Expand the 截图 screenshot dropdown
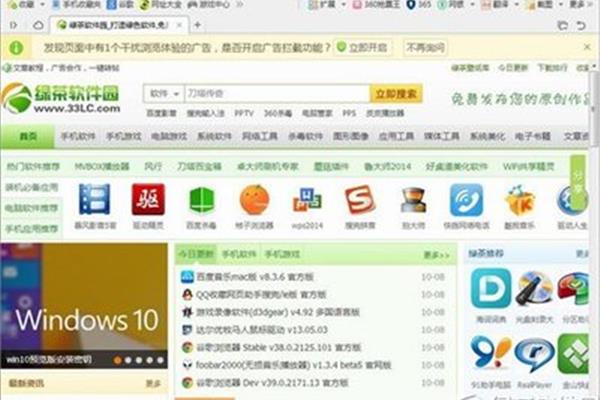600x400 pixels. click(560, 5)
